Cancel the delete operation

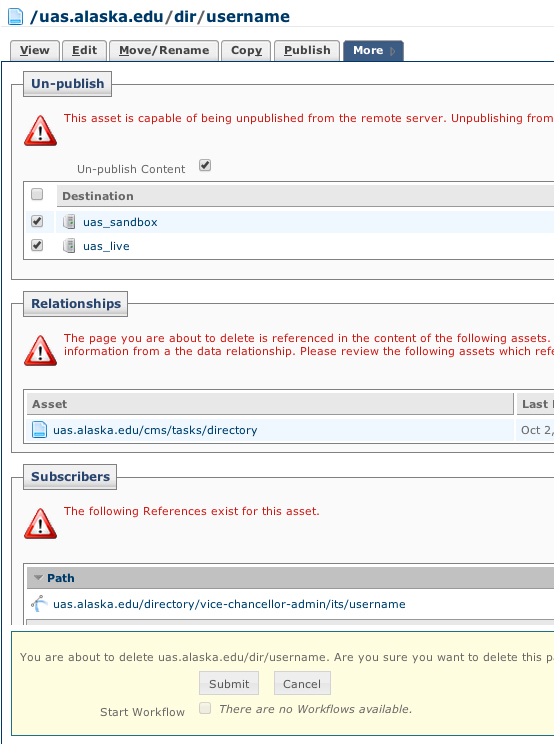[x=302, y=683]
